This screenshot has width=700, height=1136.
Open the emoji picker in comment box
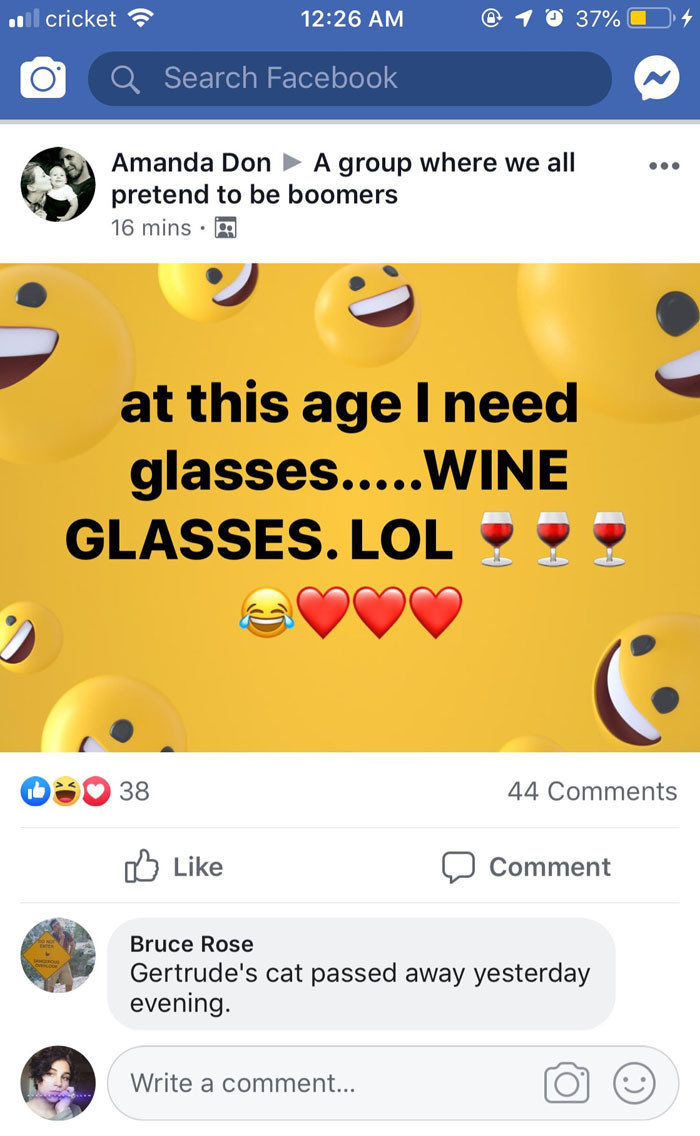tap(634, 1083)
